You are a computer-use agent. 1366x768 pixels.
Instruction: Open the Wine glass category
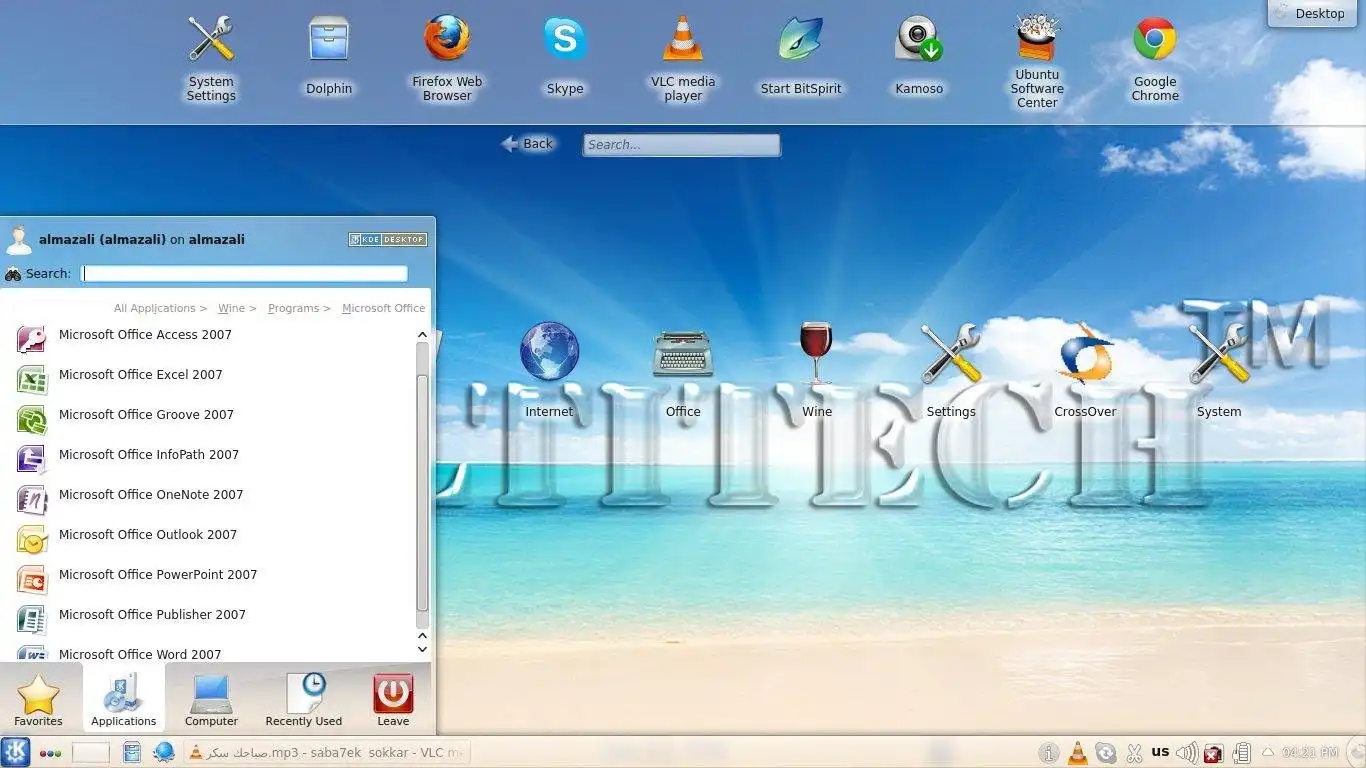point(816,369)
